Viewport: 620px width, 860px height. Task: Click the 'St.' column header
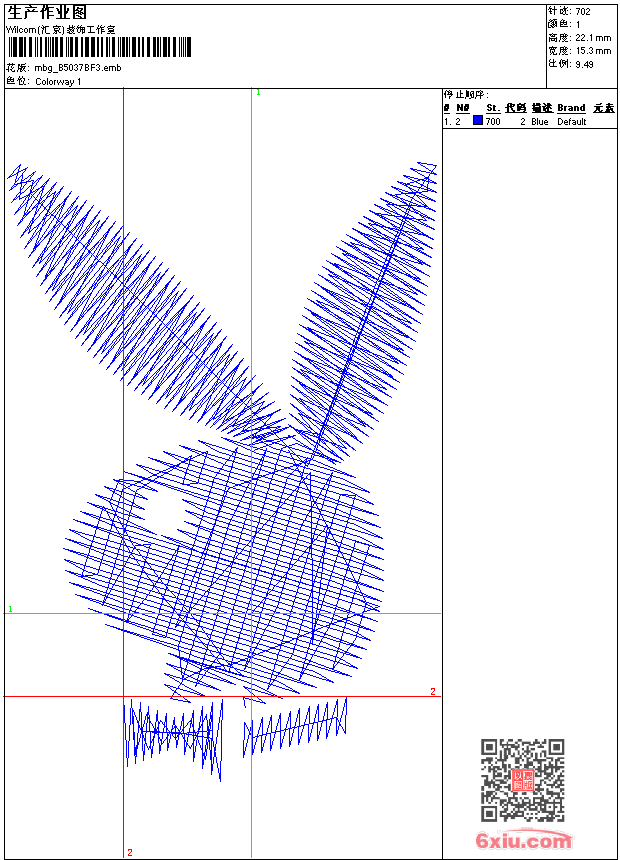point(493,108)
